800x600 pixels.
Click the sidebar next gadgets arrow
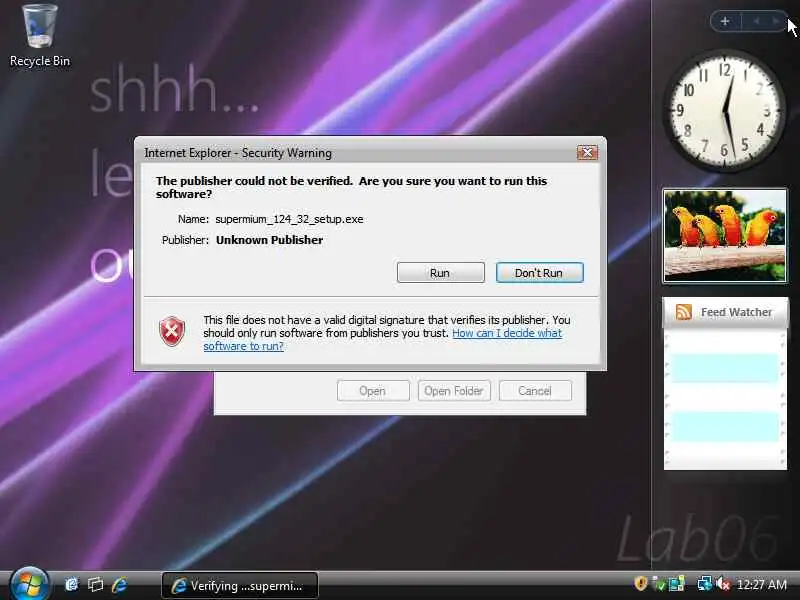tap(776, 21)
